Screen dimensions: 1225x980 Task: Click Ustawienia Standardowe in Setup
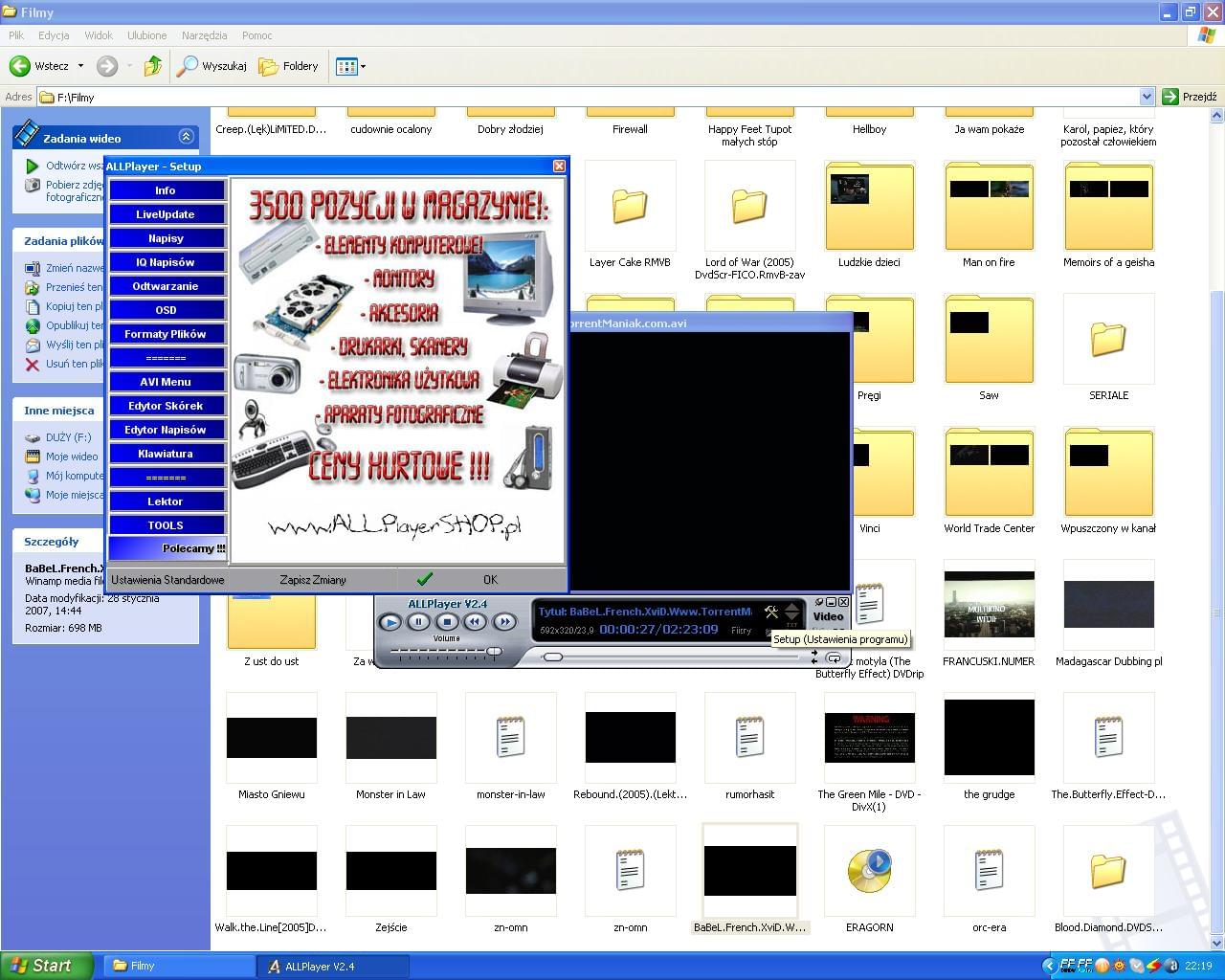(167, 580)
